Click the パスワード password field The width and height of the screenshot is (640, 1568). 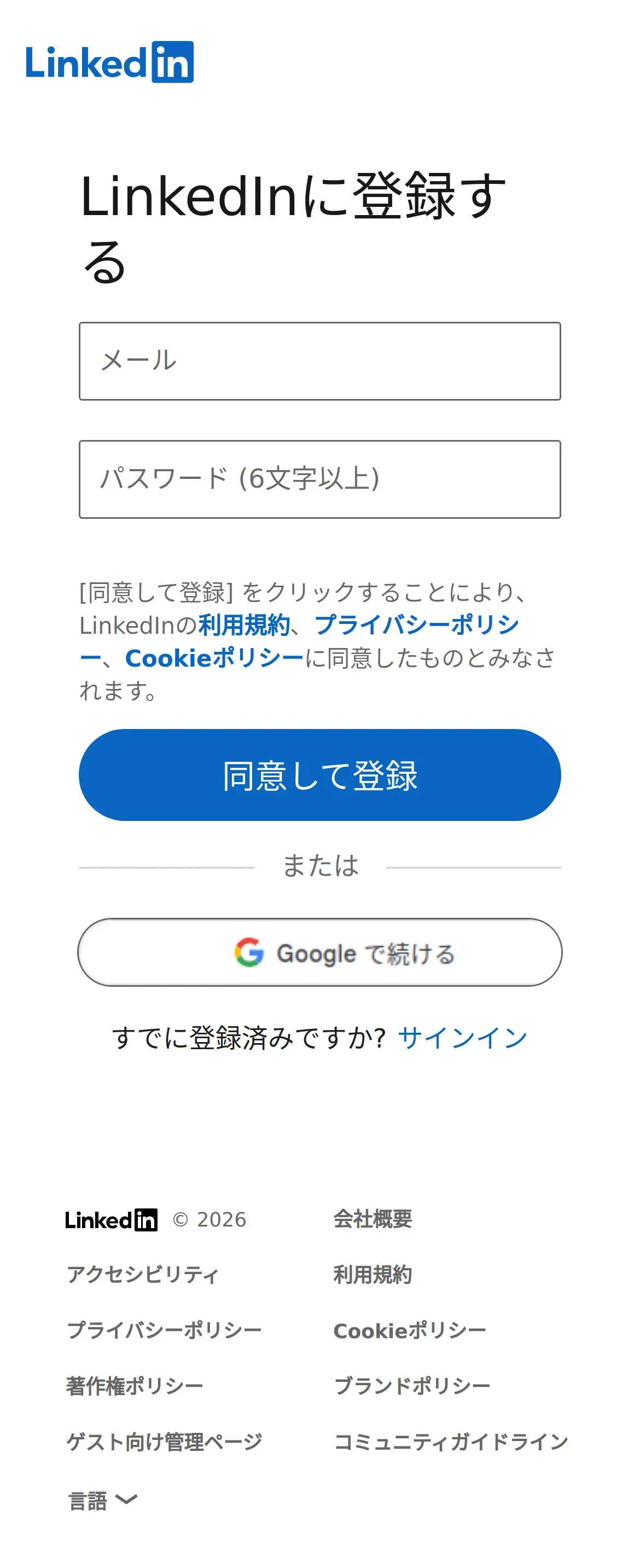point(319,479)
